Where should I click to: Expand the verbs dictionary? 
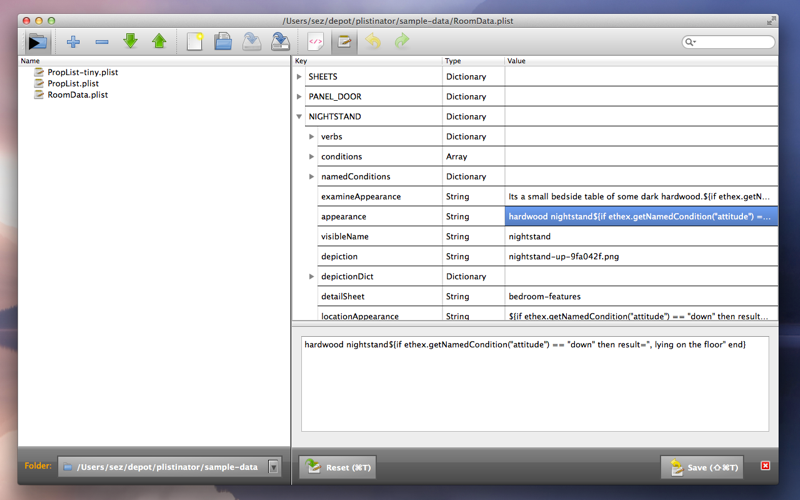311,136
